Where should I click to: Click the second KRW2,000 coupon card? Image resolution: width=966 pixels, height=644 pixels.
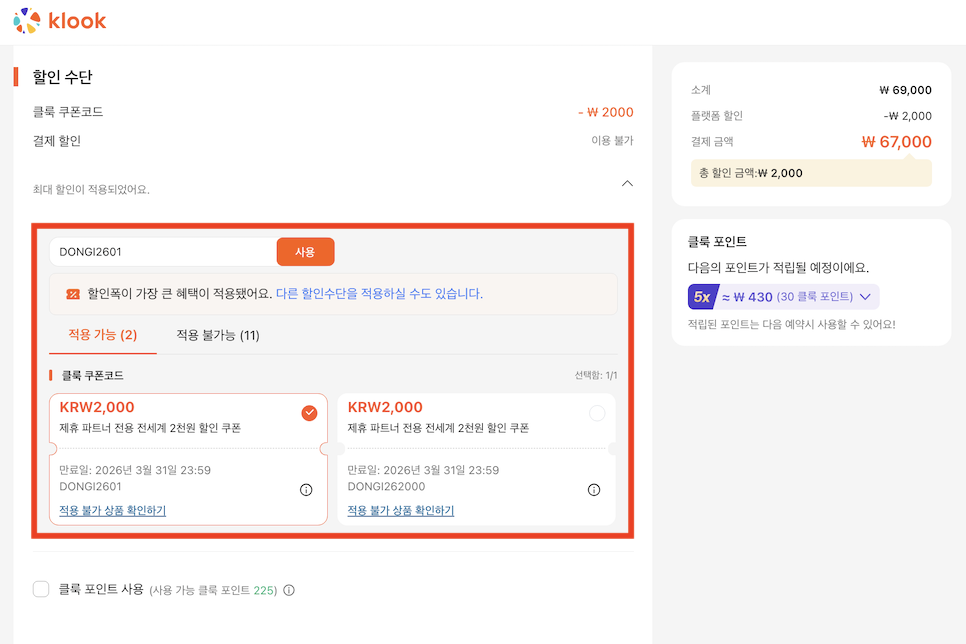point(476,459)
